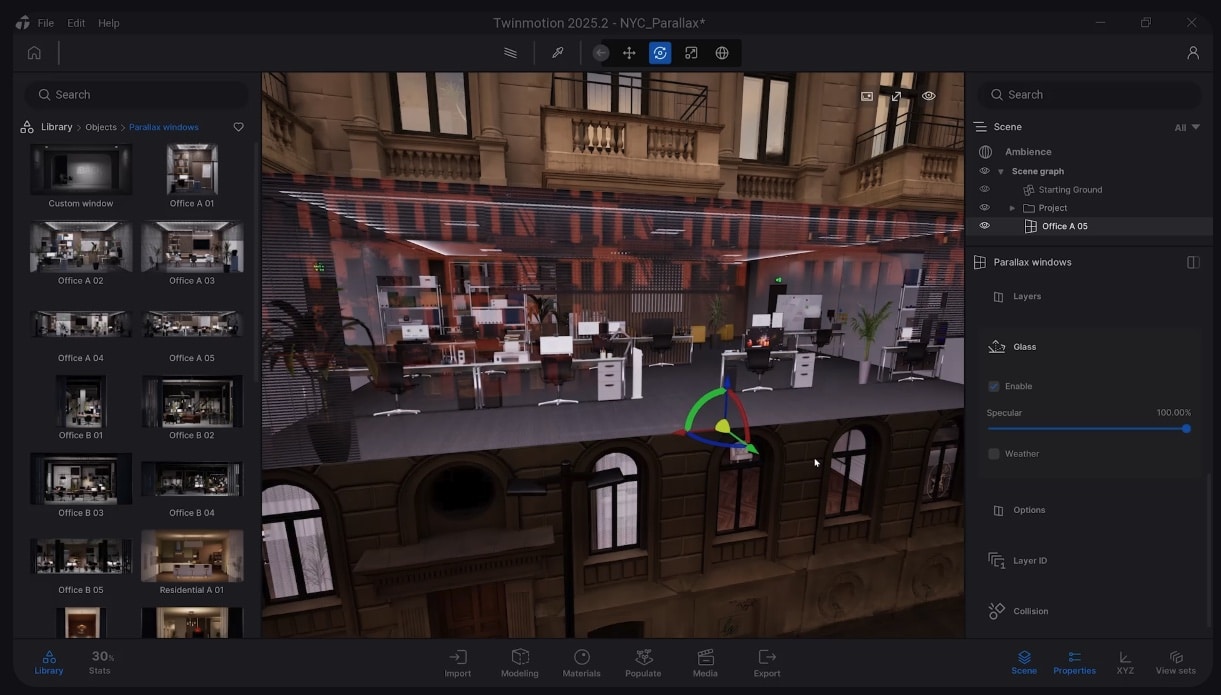
Task: Open the Import dock button
Action: [458, 662]
